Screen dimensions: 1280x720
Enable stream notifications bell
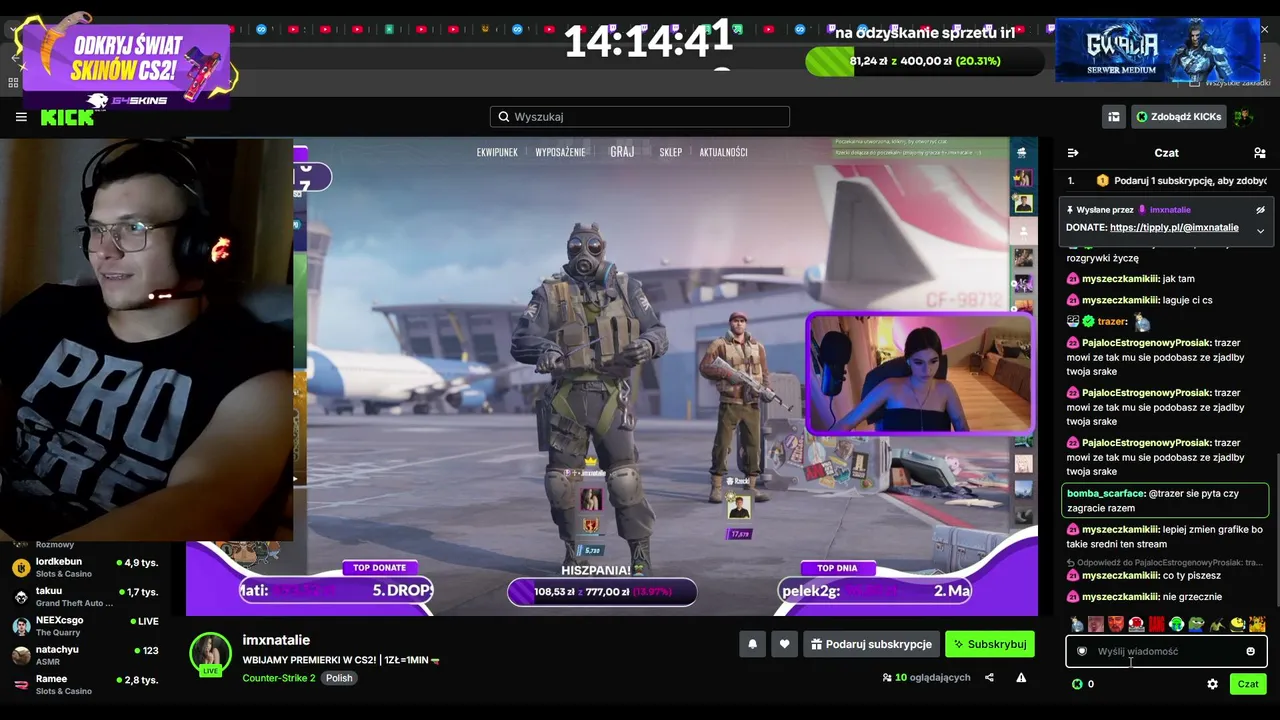753,645
